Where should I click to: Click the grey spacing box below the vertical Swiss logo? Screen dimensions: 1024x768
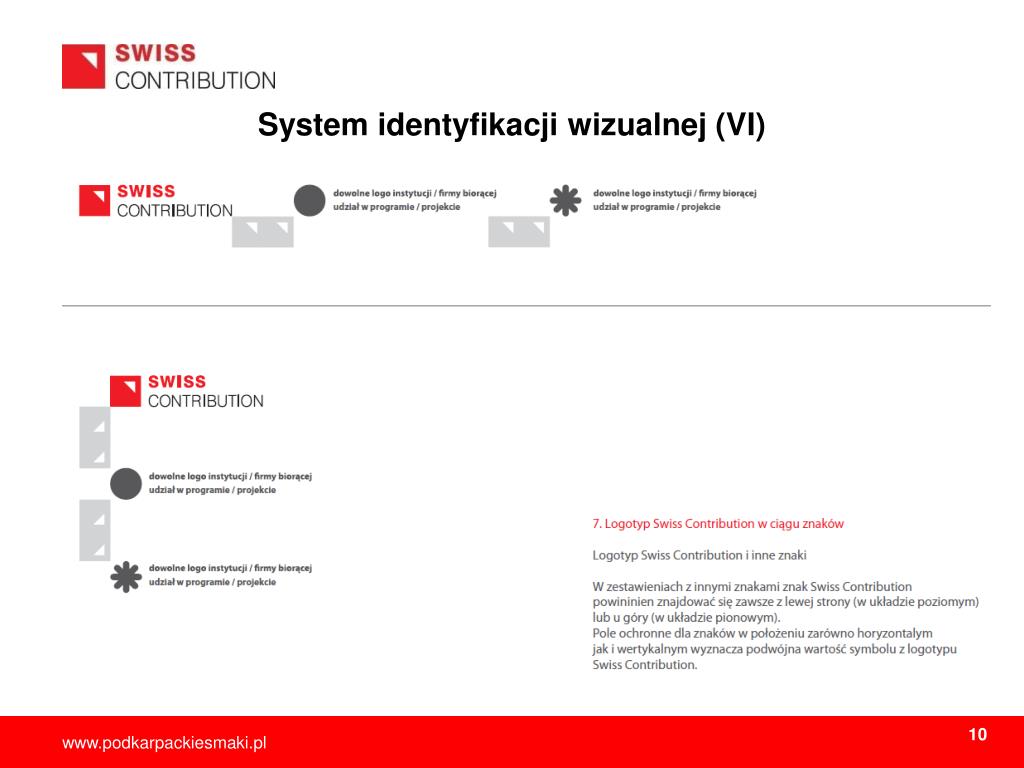[x=95, y=438]
